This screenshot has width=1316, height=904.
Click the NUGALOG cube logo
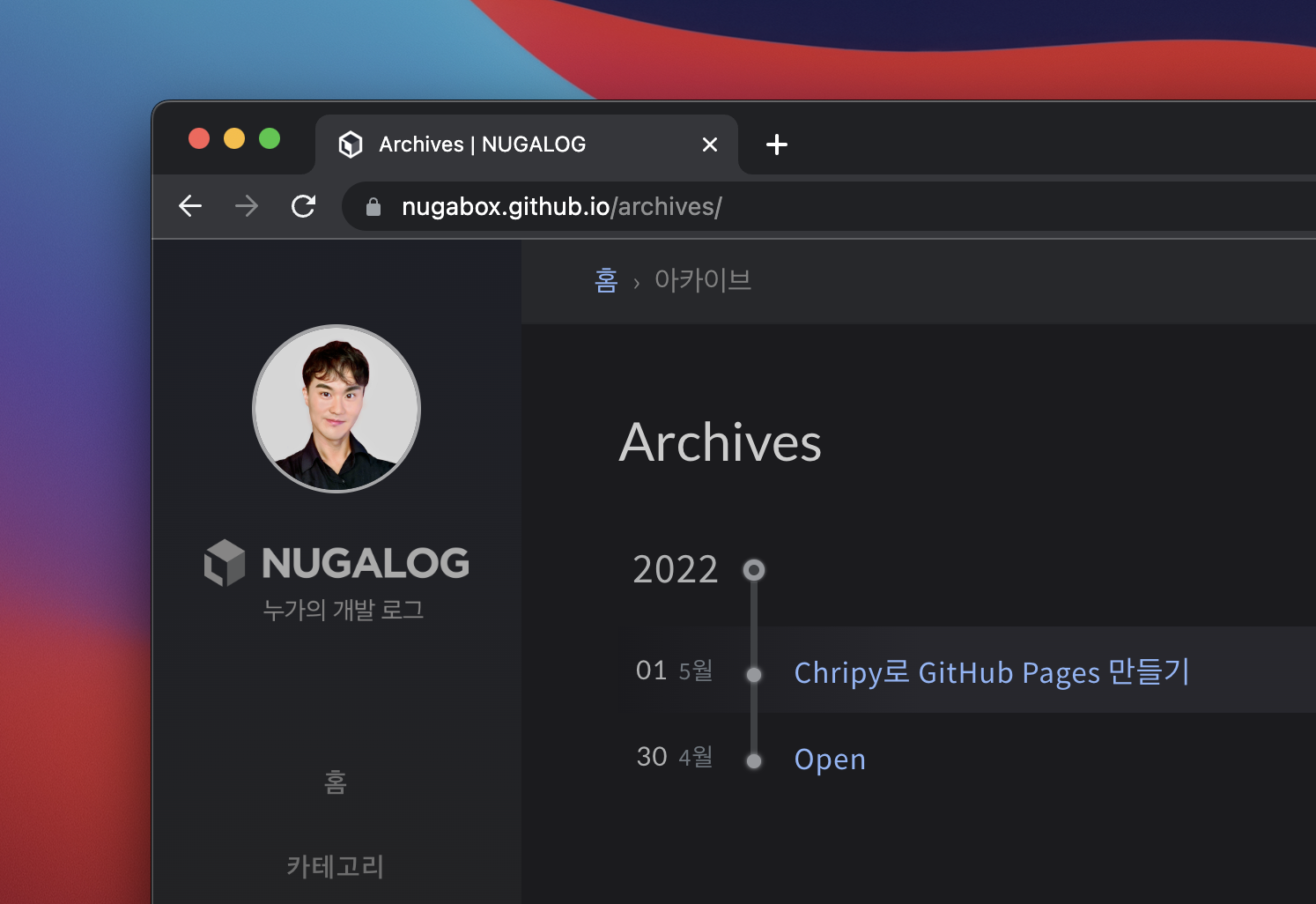click(x=225, y=562)
